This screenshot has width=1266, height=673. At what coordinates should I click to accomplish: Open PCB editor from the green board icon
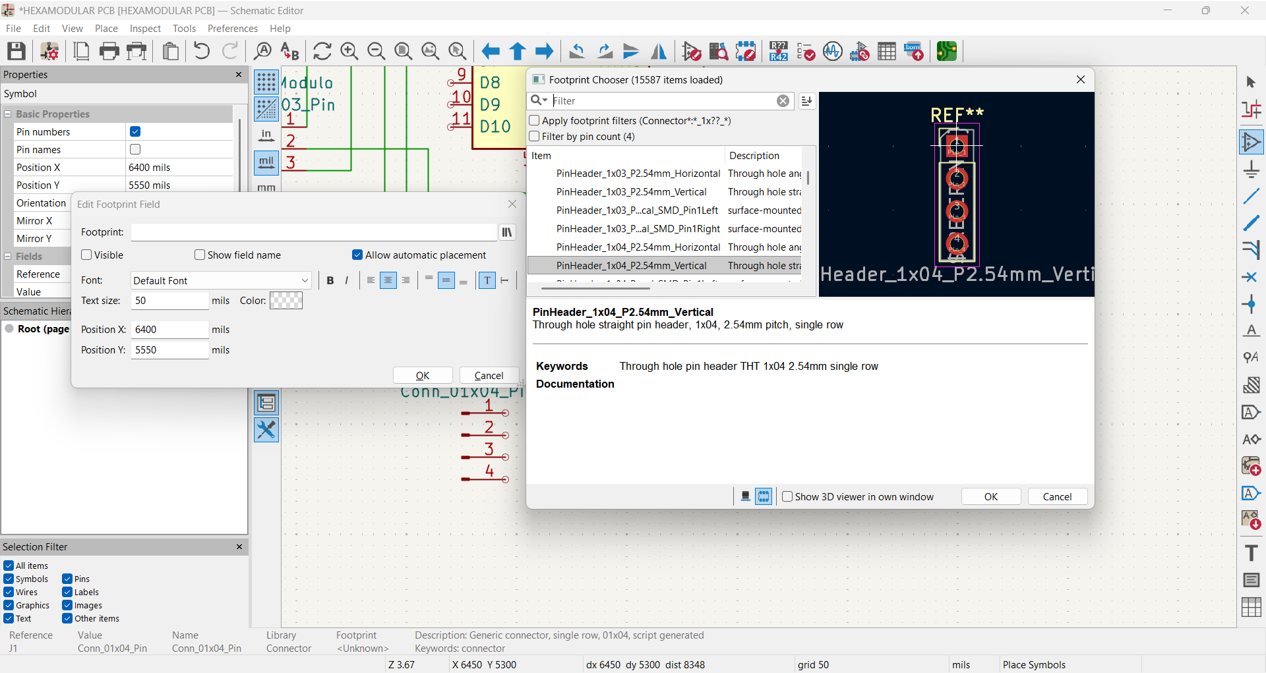[x=947, y=51]
